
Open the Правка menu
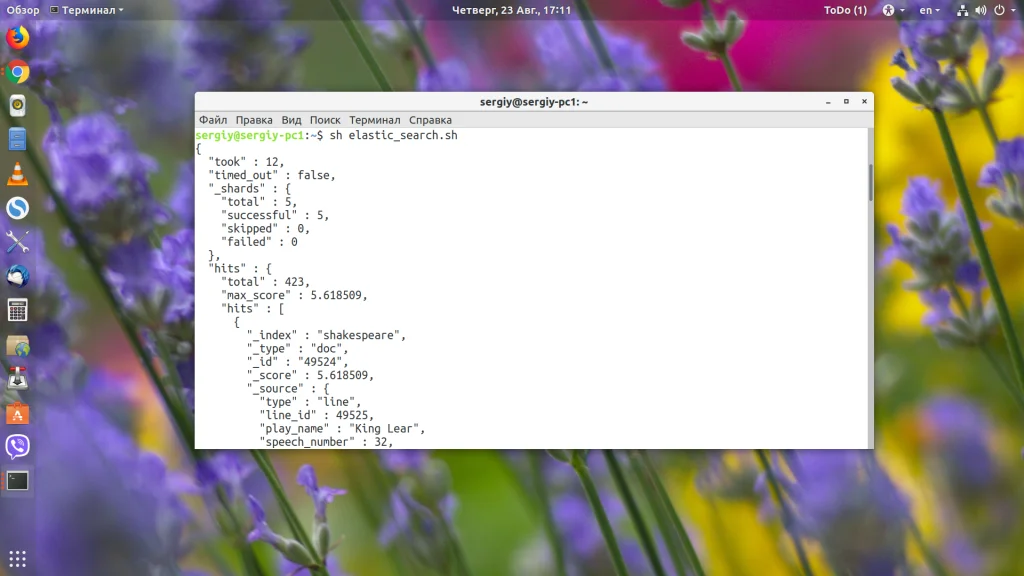pyautogui.click(x=254, y=120)
